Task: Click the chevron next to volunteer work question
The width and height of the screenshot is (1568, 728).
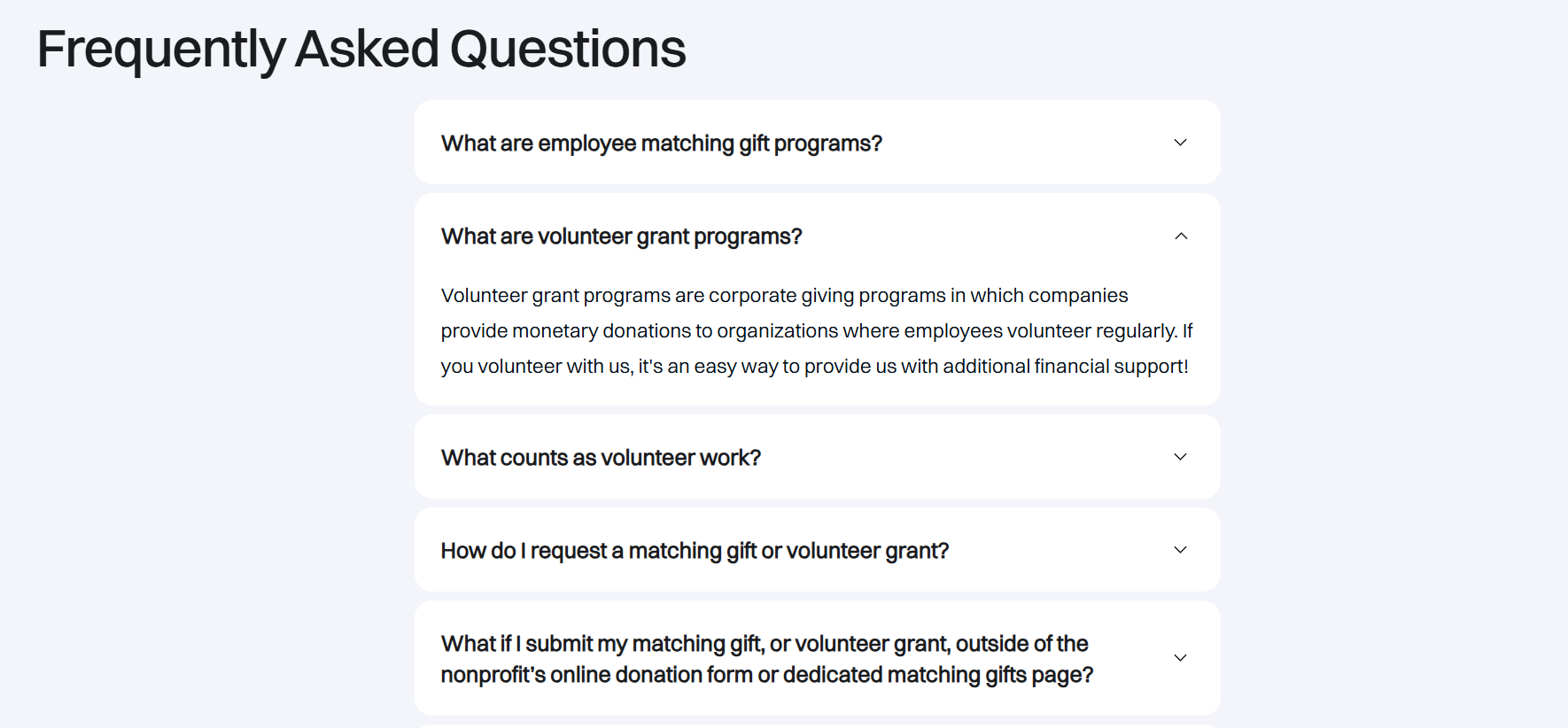Action: [x=1179, y=457]
